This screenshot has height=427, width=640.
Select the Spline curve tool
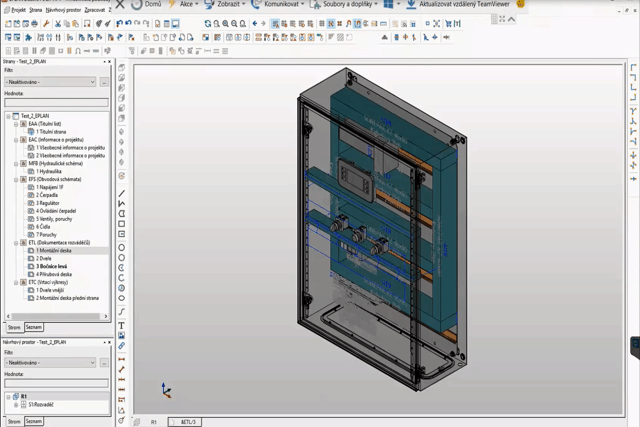[122, 311]
